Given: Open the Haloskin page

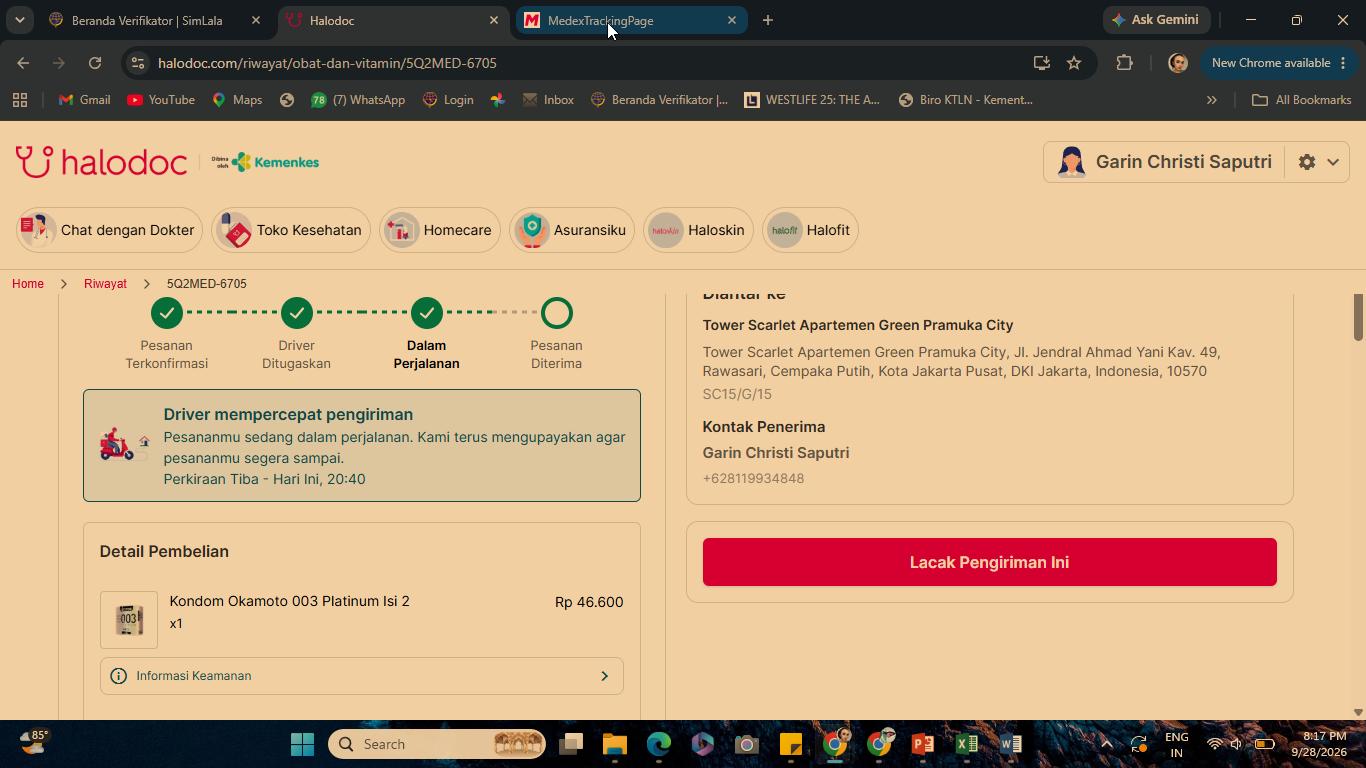Looking at the screenshot, I should pos(698,230).
